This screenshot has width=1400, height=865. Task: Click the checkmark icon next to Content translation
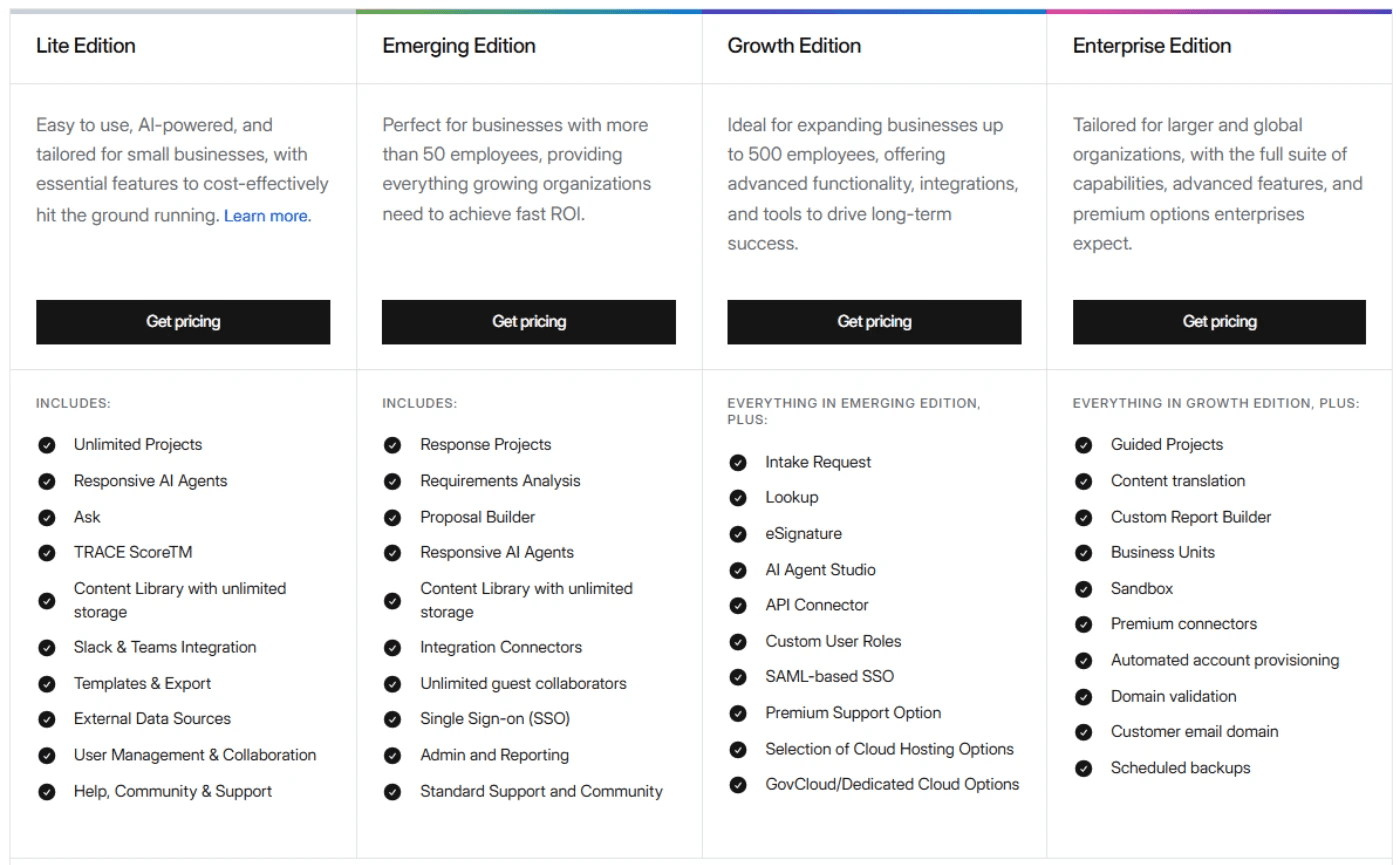tap(1083, 481)
